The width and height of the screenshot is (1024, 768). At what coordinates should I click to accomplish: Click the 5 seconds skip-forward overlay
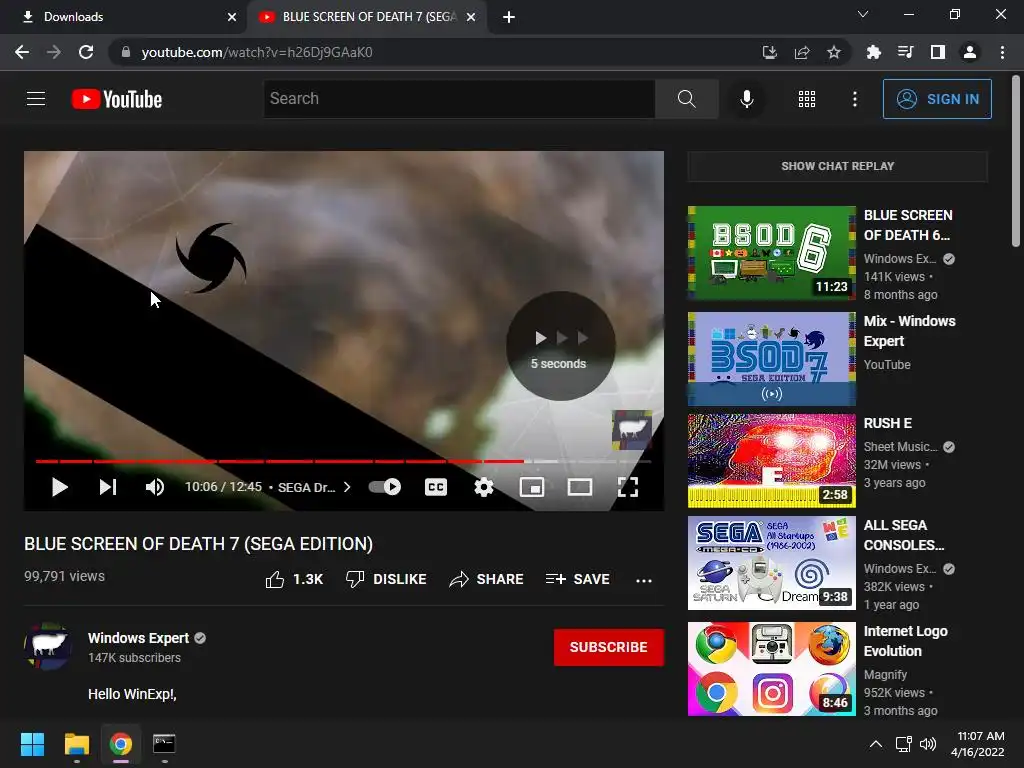pyautogui.click(x=560, y=346)
